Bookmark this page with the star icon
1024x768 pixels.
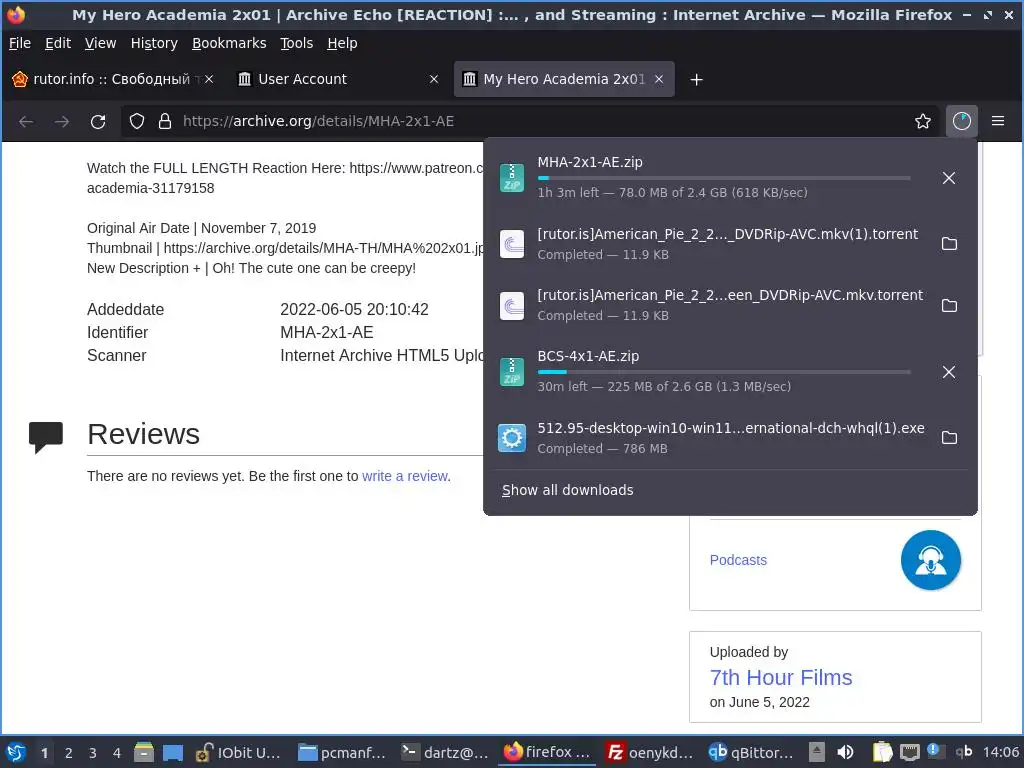[x=922, y=121]
